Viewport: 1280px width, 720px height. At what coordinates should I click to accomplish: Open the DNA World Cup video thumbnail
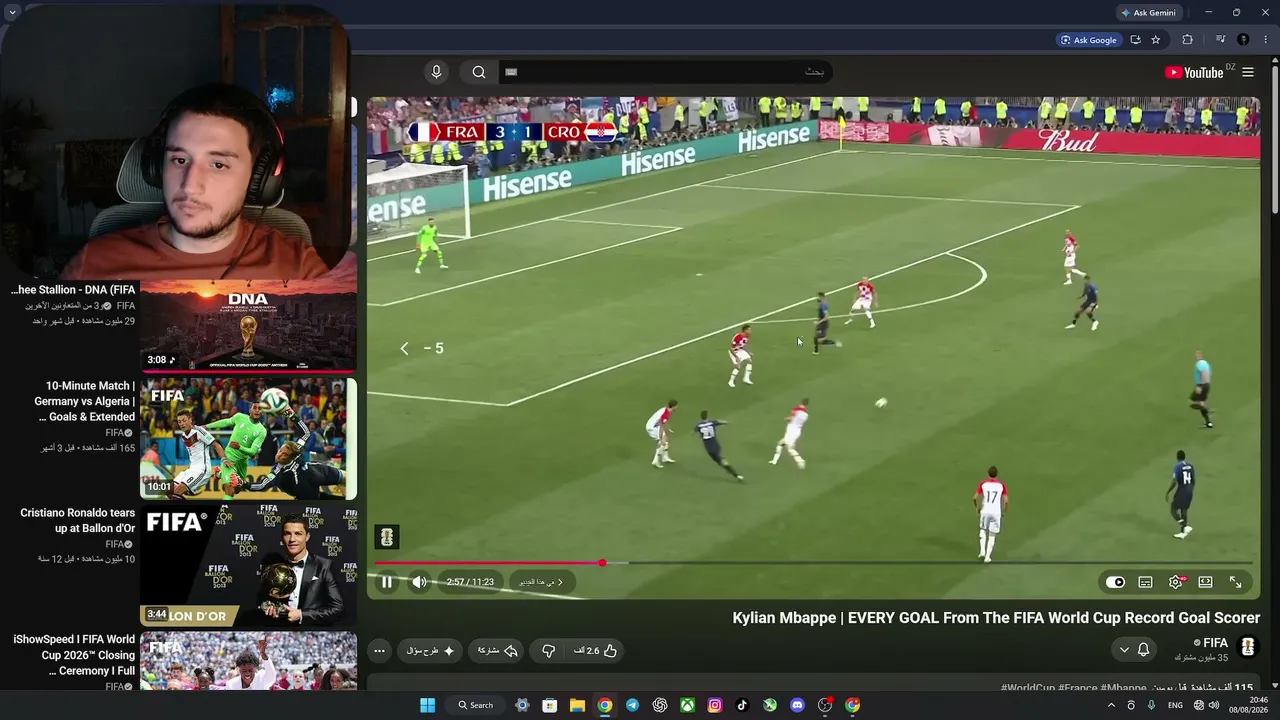coord(248,326)
